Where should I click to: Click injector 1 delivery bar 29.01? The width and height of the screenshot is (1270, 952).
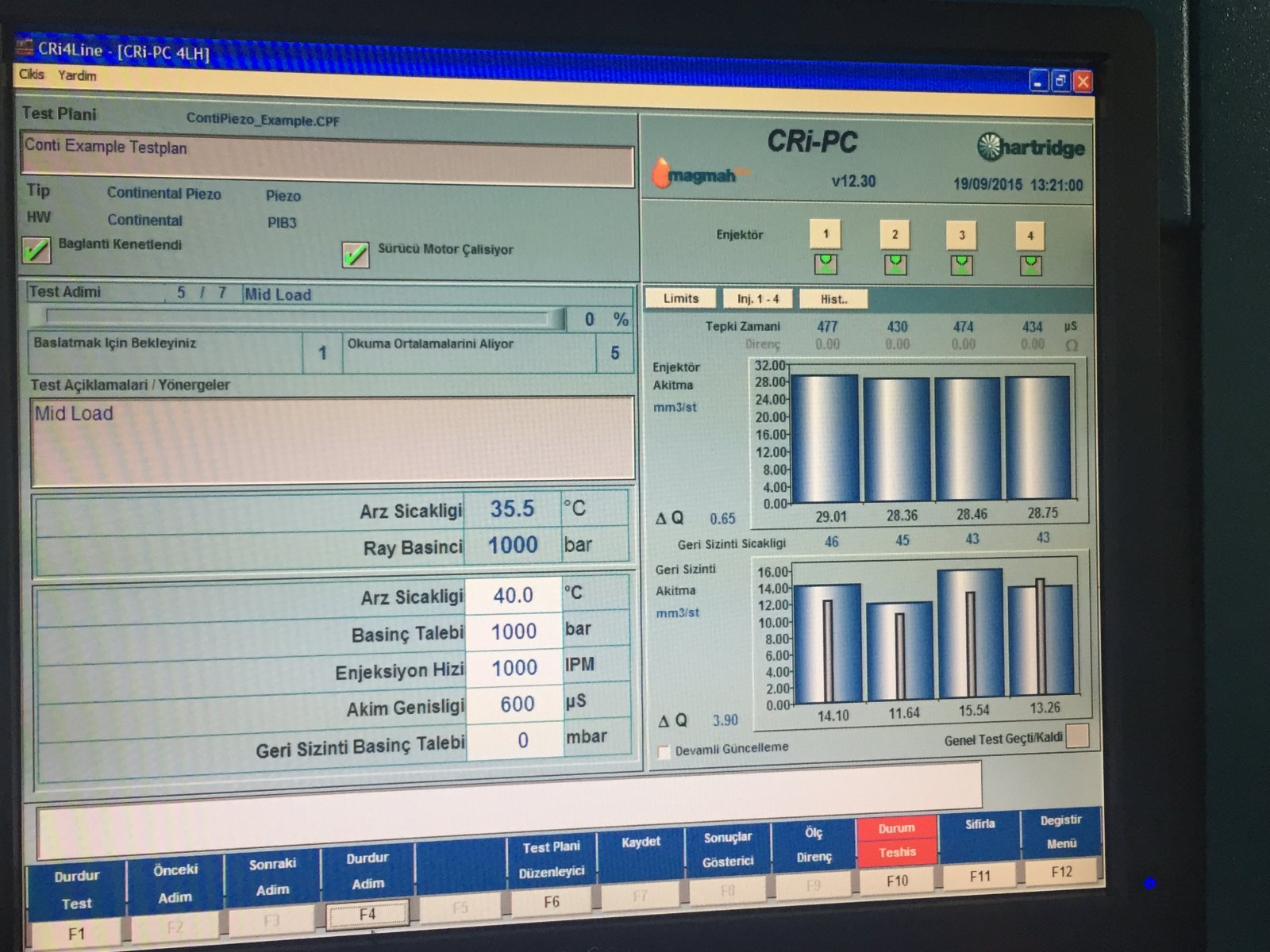point(825,438)
